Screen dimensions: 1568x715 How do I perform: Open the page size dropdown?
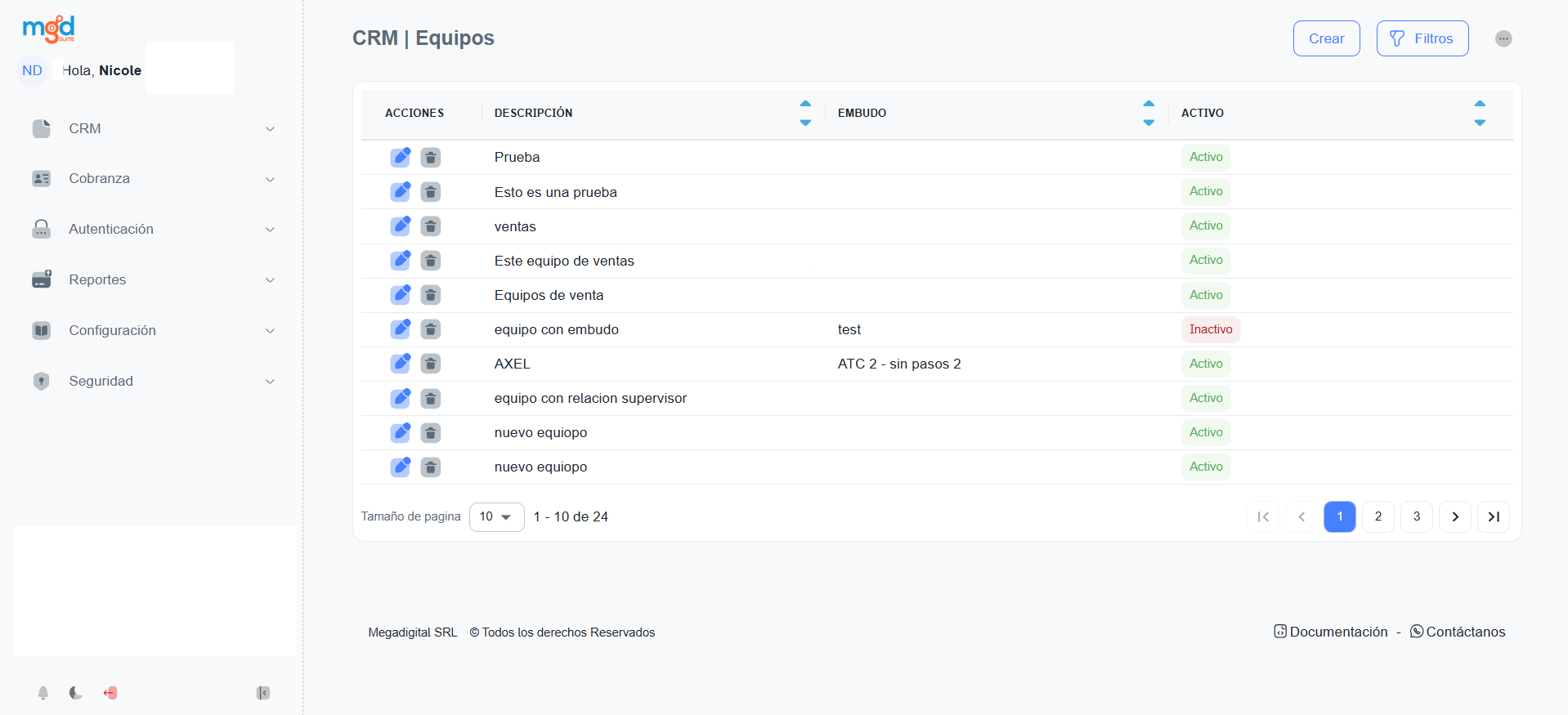[x=496, y=516]
